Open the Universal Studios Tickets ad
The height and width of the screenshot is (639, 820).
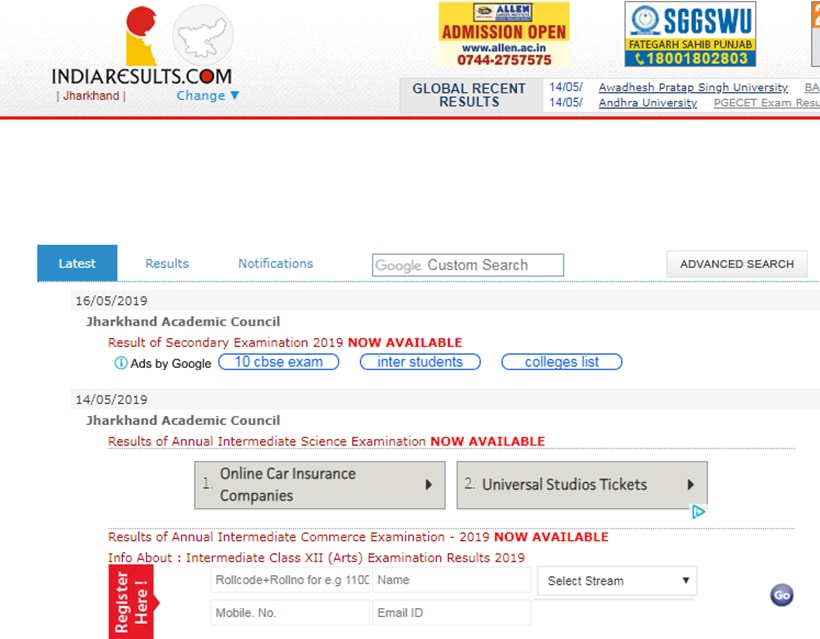coord(582,485)
